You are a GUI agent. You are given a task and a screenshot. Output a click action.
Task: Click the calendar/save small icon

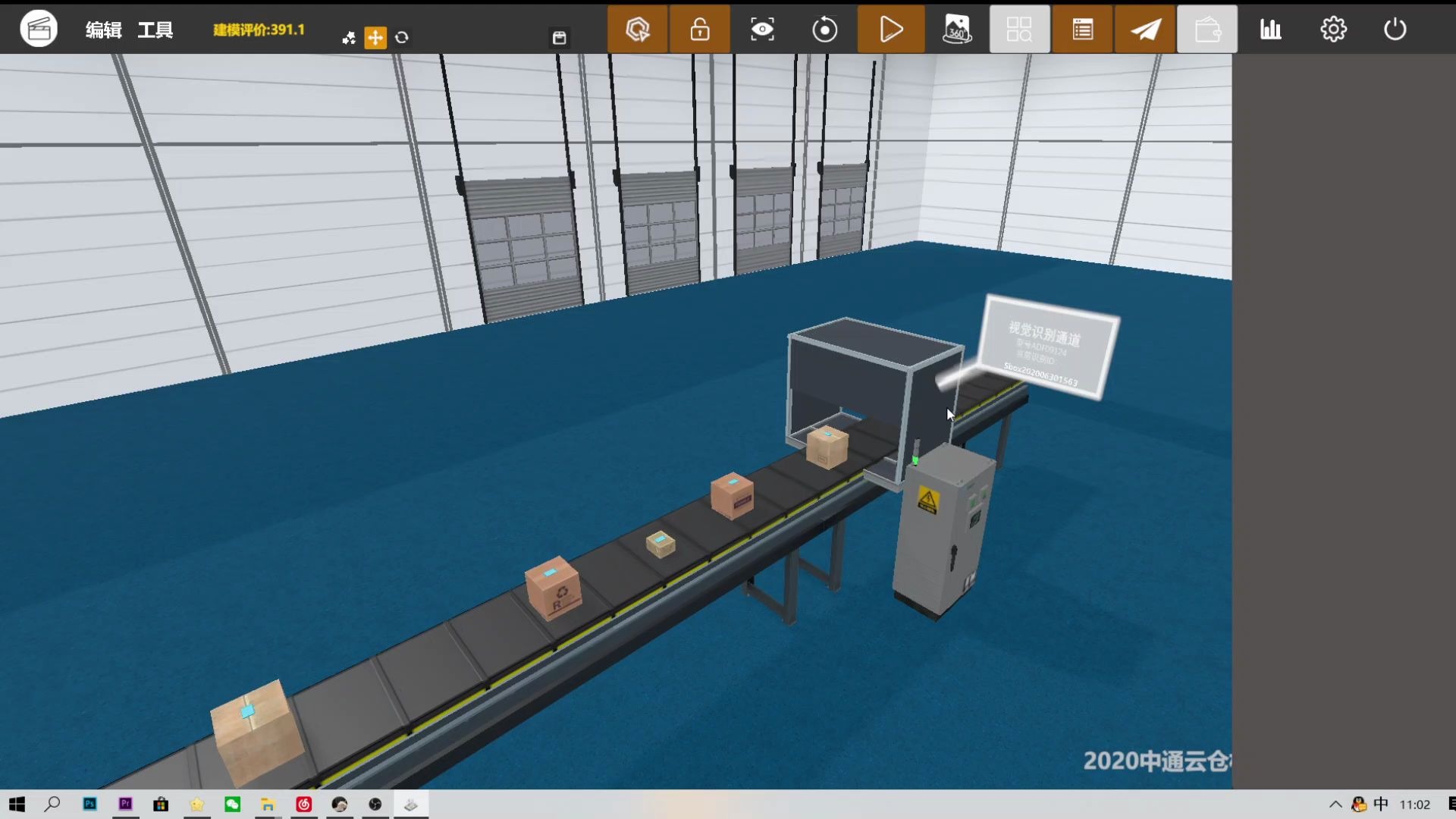click(560, 38)
